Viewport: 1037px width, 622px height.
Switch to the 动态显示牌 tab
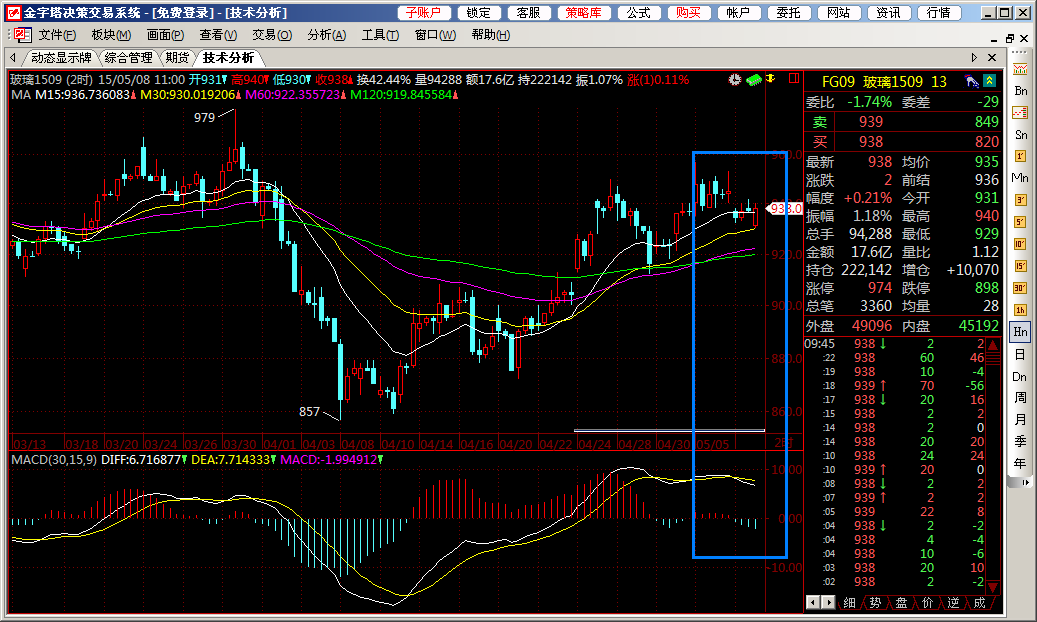pos(61,58)
